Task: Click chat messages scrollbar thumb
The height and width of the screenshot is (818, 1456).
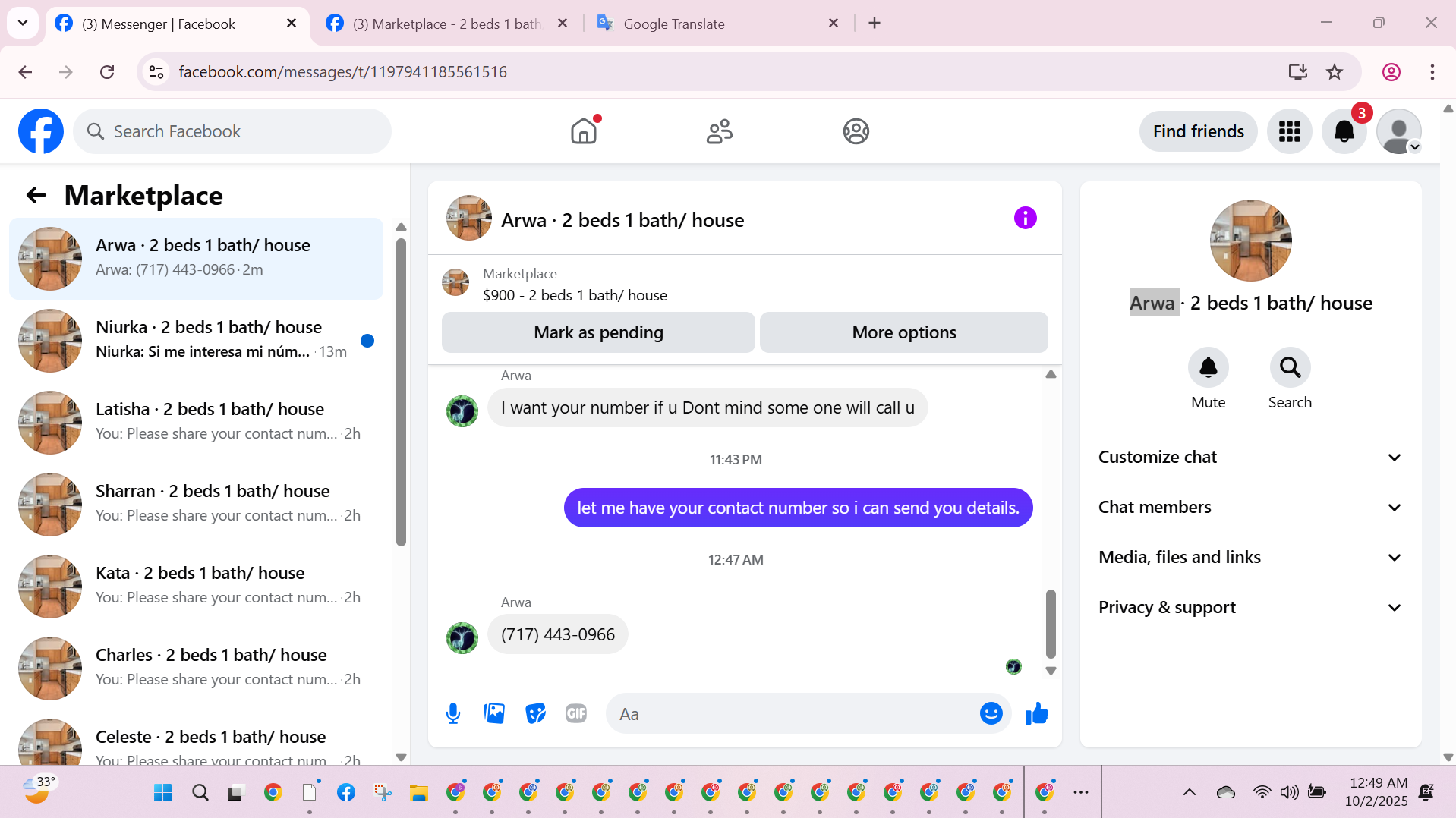Action: click(x=1051, y=624)
